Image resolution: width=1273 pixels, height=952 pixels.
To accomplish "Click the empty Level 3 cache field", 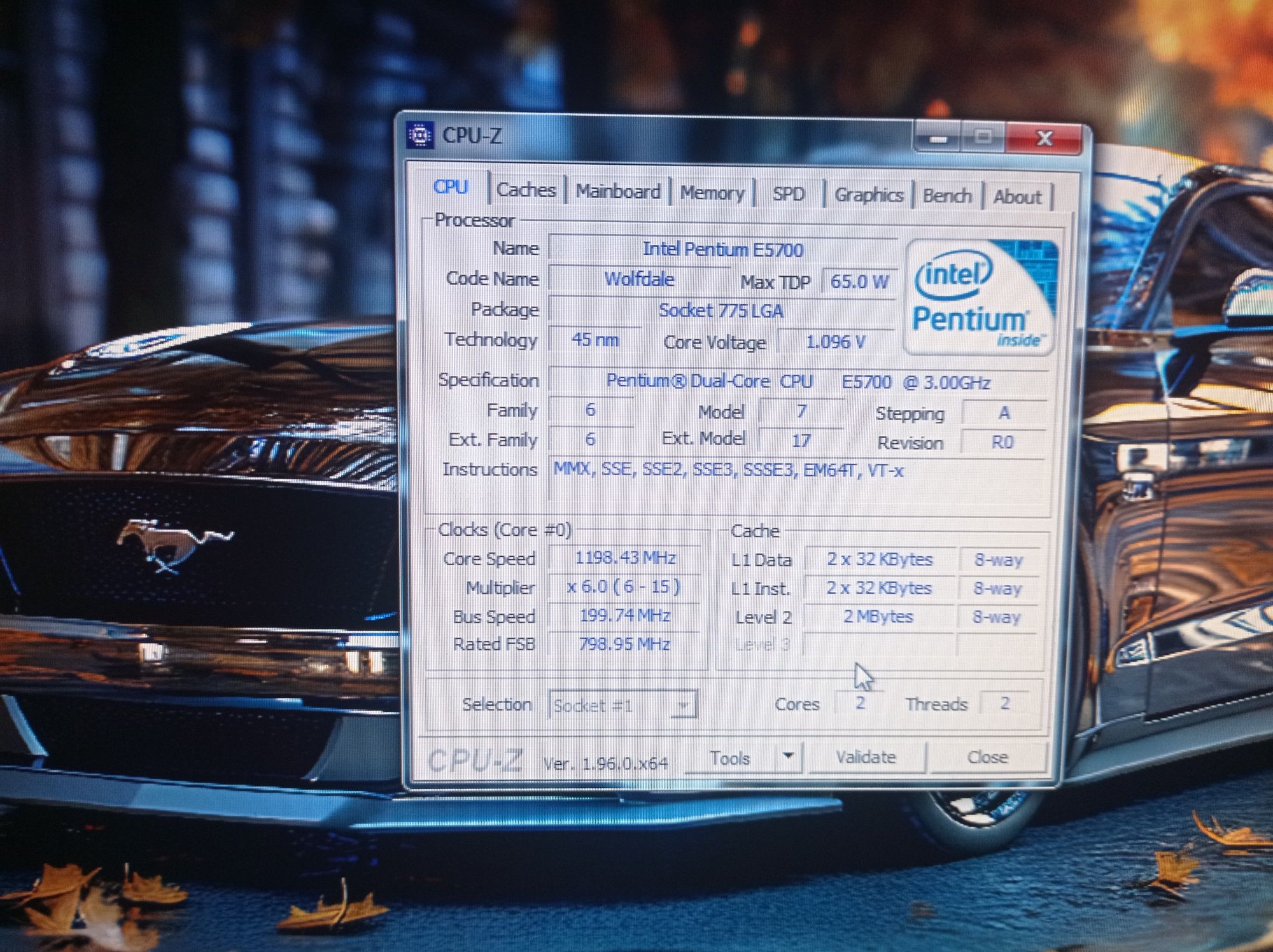I will click(878, 645).
